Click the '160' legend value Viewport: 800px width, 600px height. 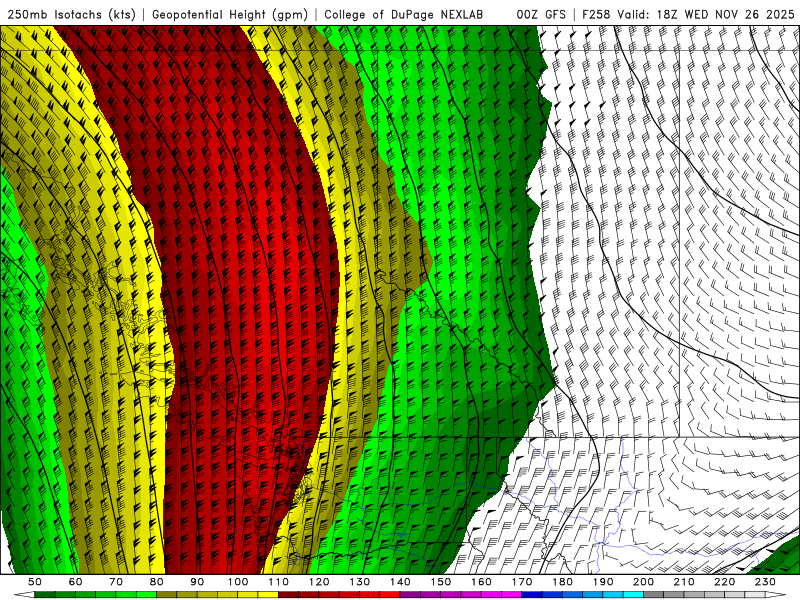point(481,582)
